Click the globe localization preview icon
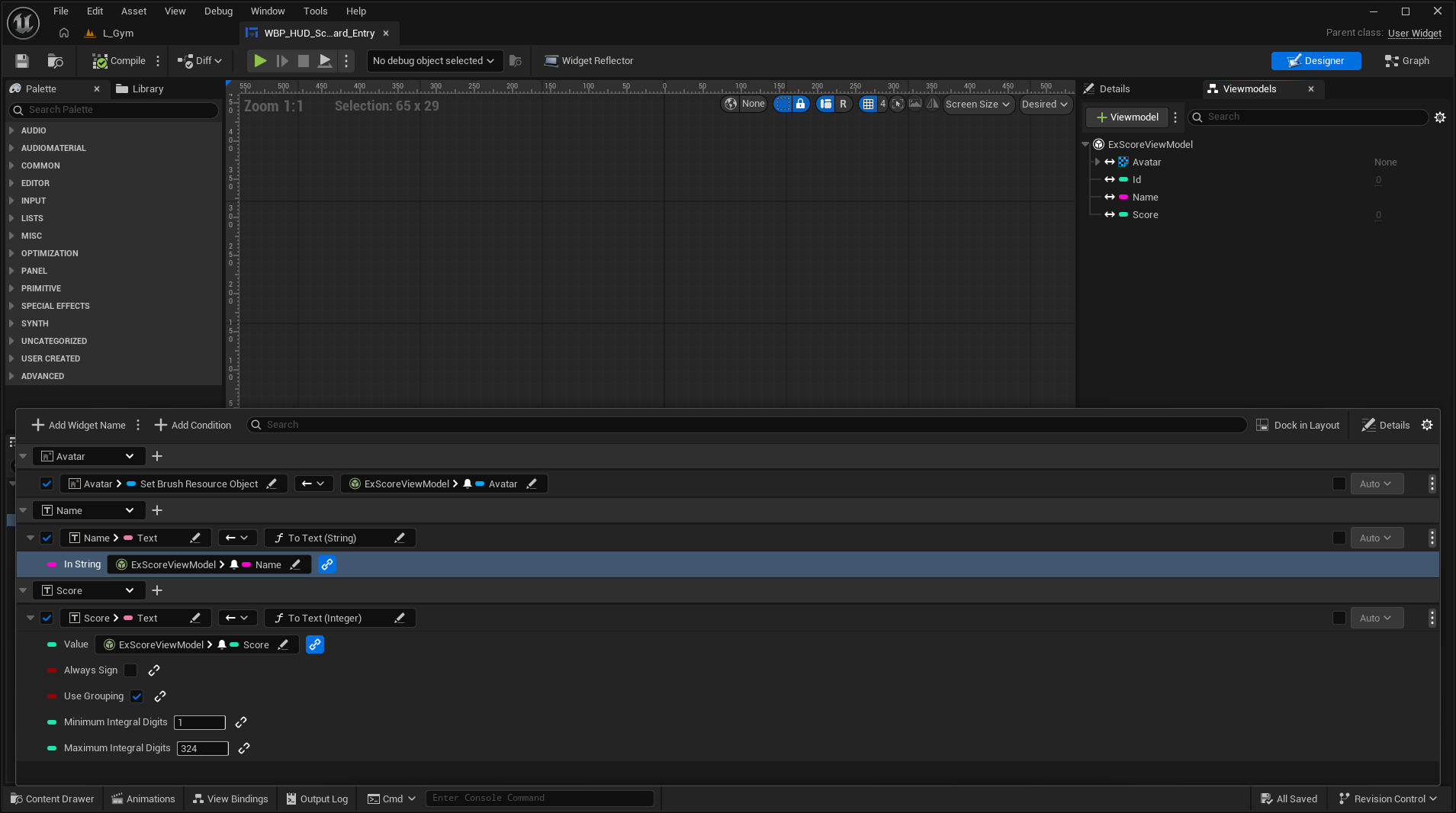1456x813 pixels. [x=731, y=104]
